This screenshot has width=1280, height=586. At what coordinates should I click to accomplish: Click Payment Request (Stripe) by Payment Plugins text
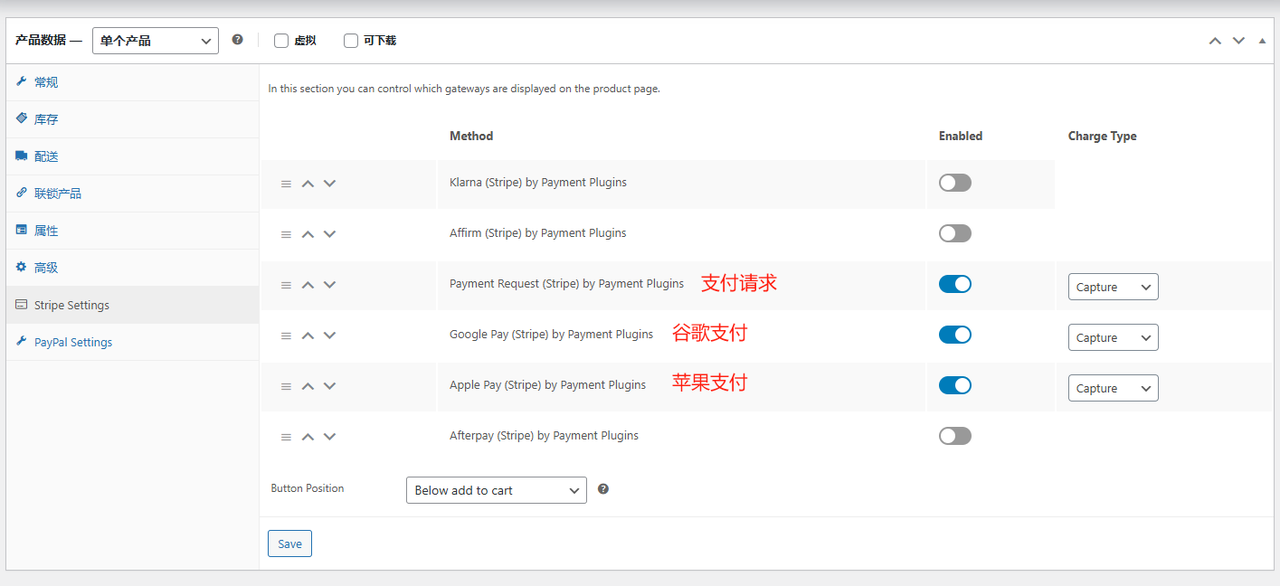pos(567,284)
